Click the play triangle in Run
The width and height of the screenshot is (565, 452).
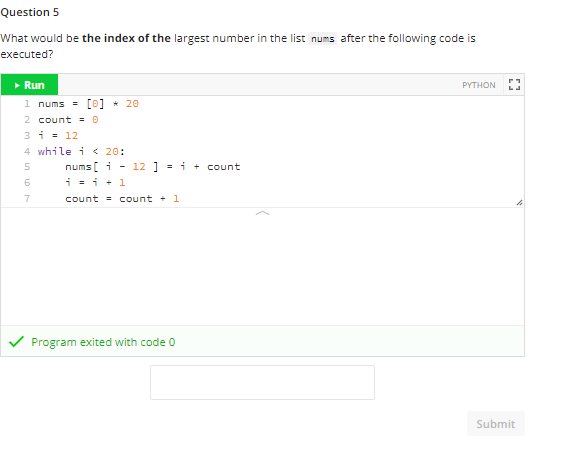click(17, 85)
